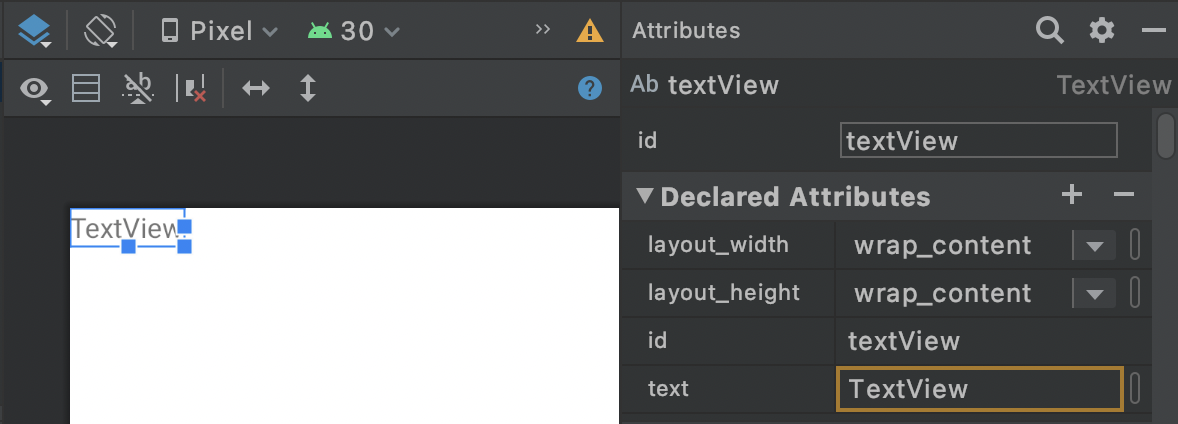Remove attribute using minus button
The height and width of the screenshot is (424, 1178).
pyautogui.click(x=1124, y=195)
